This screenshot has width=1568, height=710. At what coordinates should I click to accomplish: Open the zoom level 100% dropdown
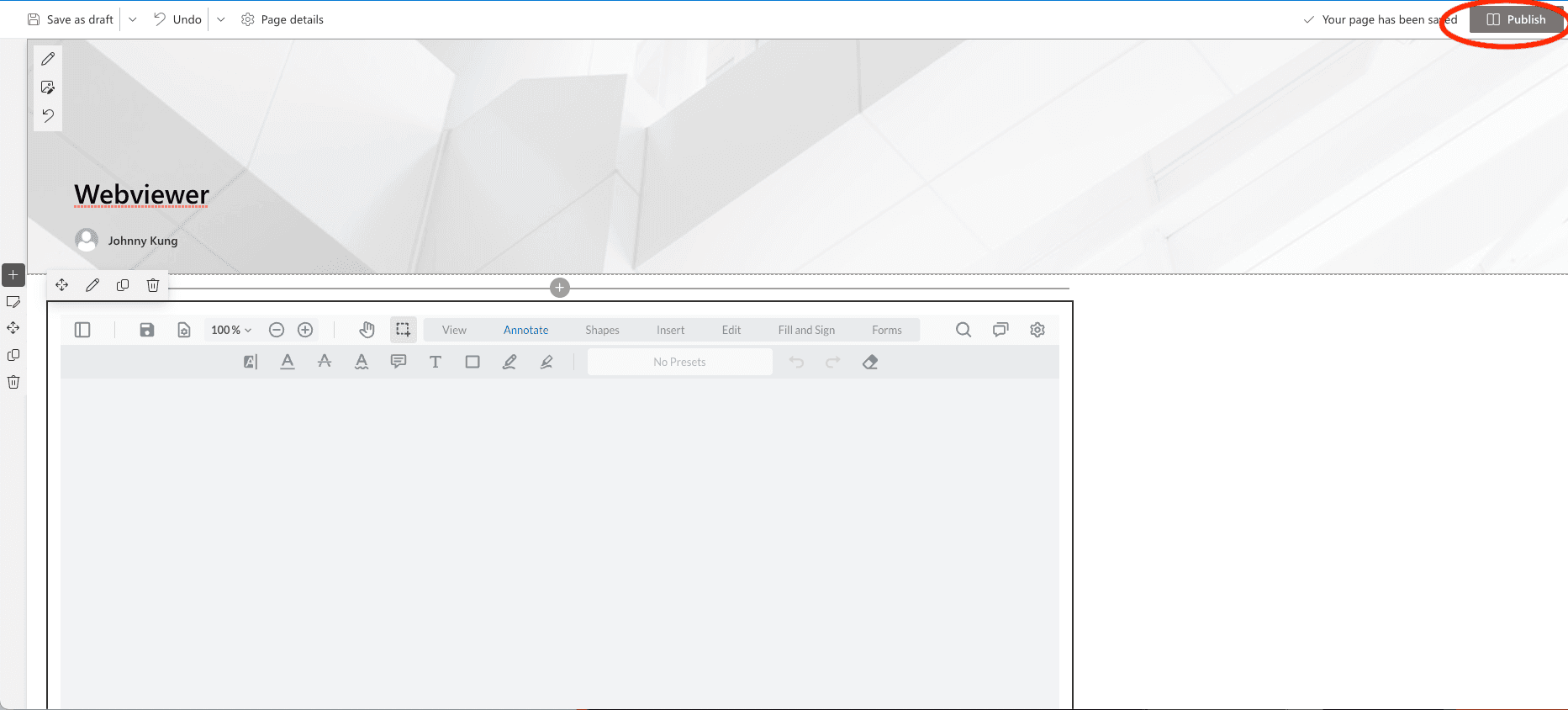tap(231, 330)
